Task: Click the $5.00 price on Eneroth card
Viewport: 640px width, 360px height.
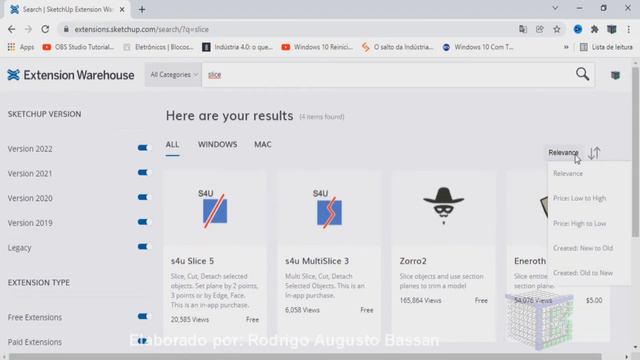Action: [x=594, y=300]
